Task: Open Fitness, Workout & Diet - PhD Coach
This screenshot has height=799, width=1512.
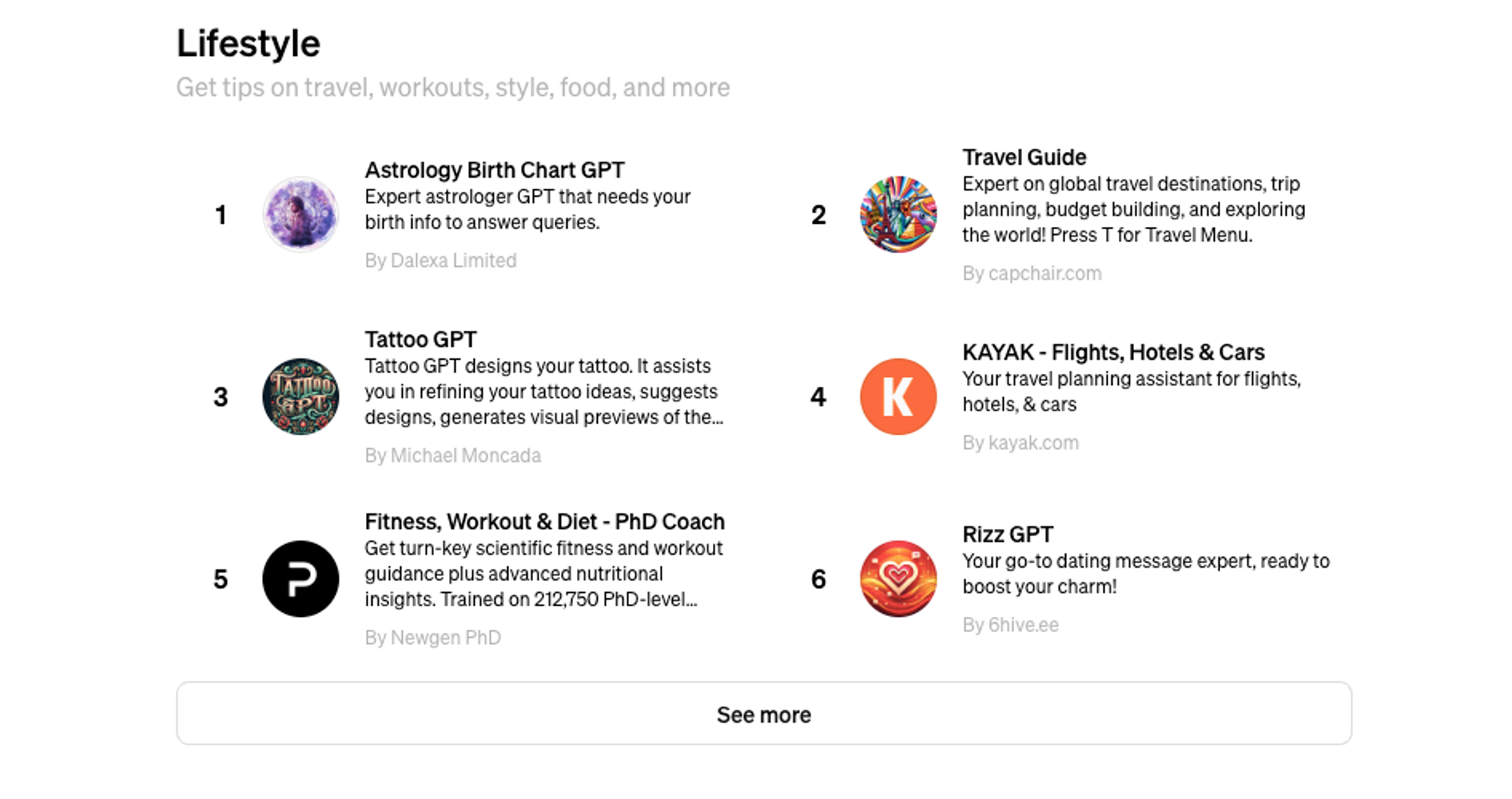Action: coord(544,522)
